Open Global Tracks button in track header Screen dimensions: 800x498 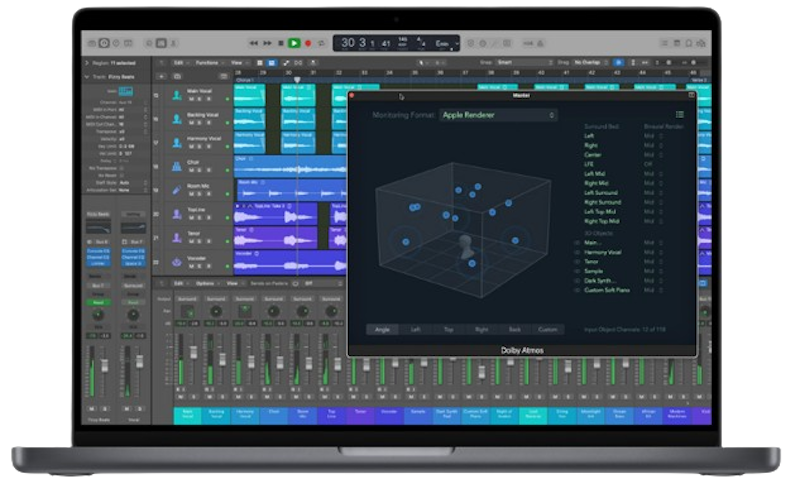click(223, 77)
